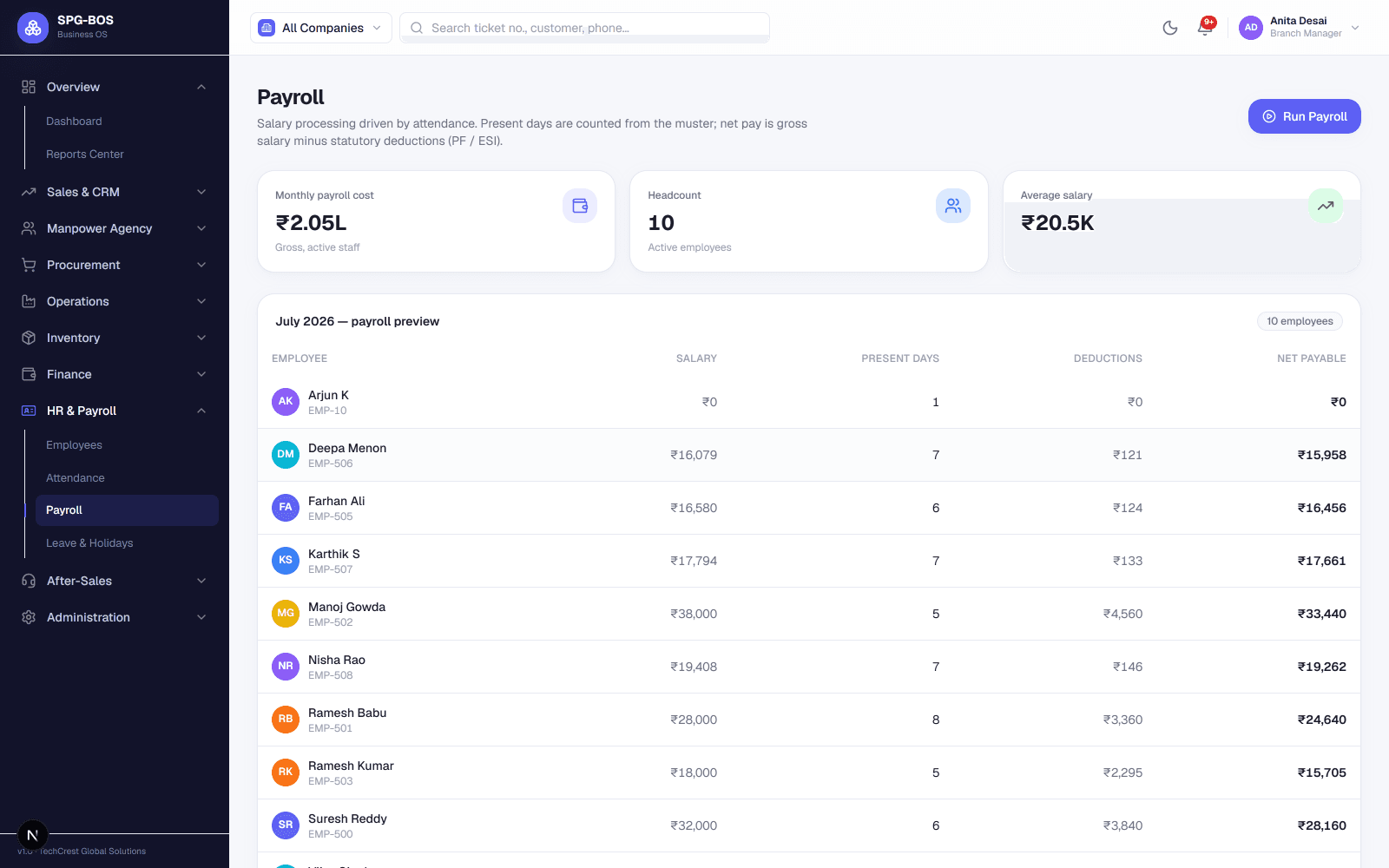Click the FA avatar for Farhan Ali

coord(286,508)
